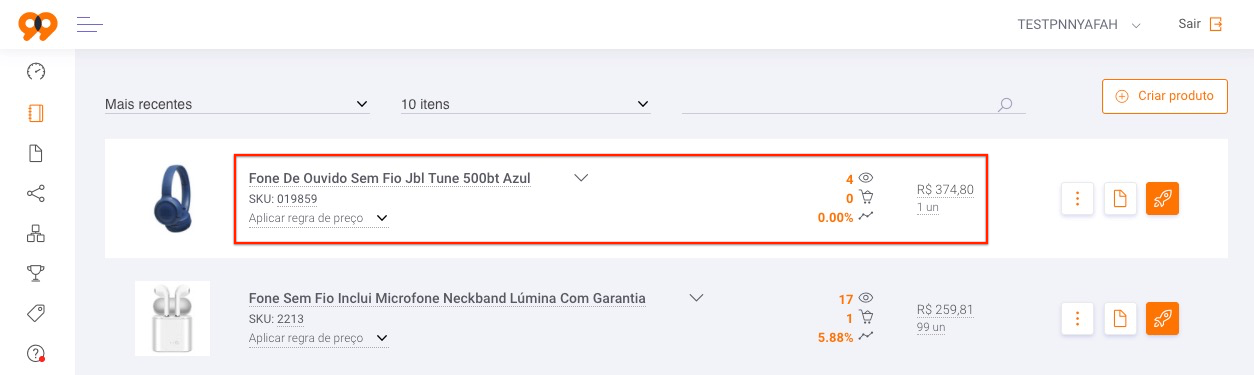The height and width of the screenshot is (375, 1254).
Task: Open three-dot options for JBL Tune 500bt
Action: tap(1077, 198)
